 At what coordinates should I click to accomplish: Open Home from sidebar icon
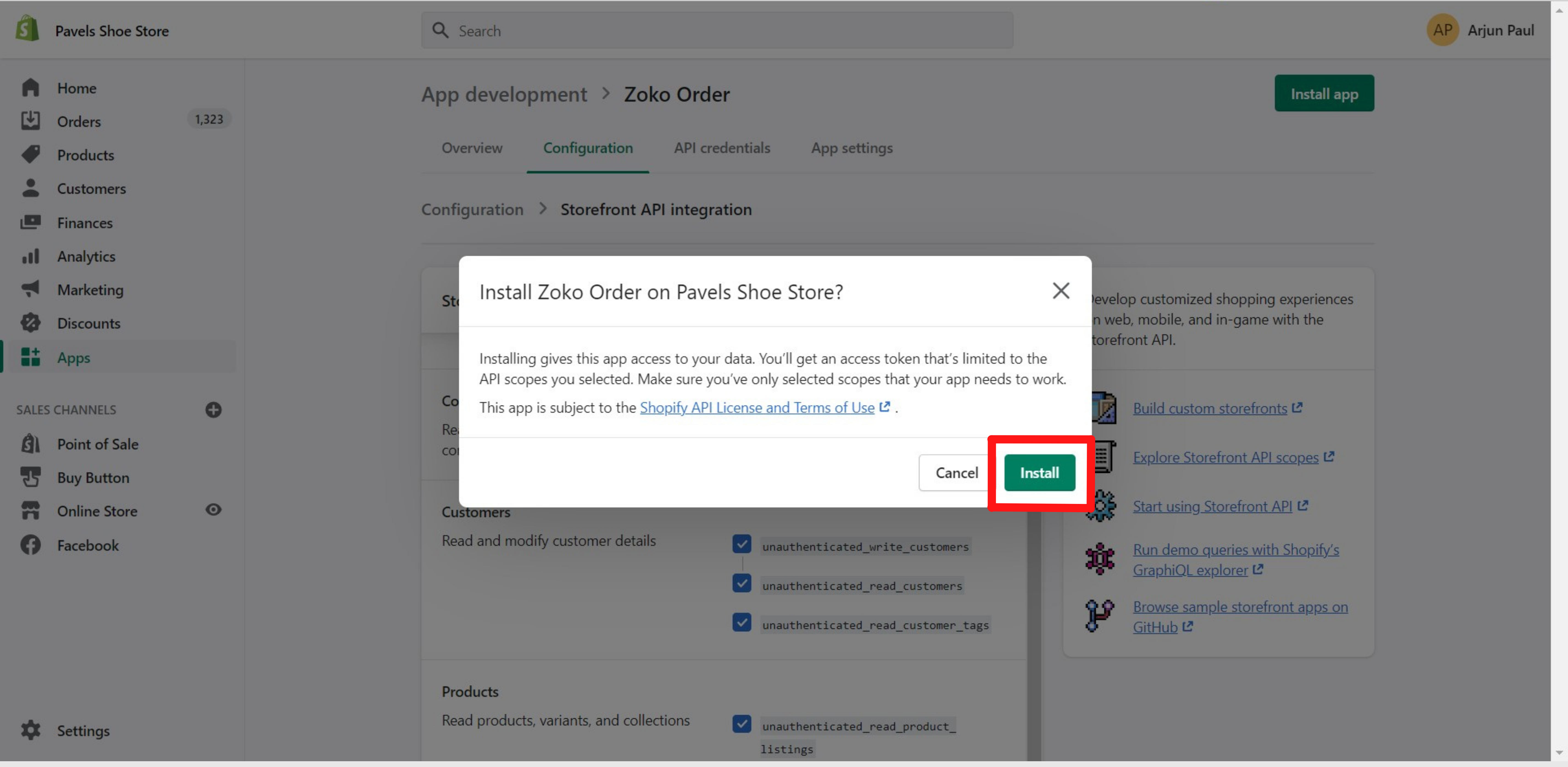[30, 88]
